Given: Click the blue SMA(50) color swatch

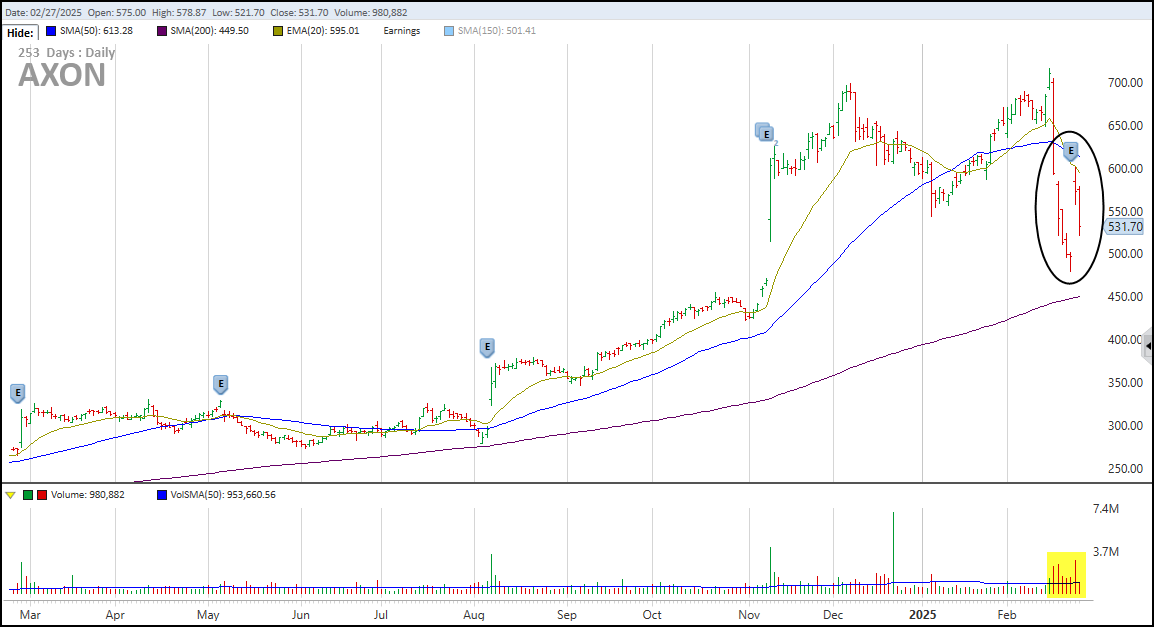Looking at the screenshot, I should pyautogui.click(x=51, y=31).
